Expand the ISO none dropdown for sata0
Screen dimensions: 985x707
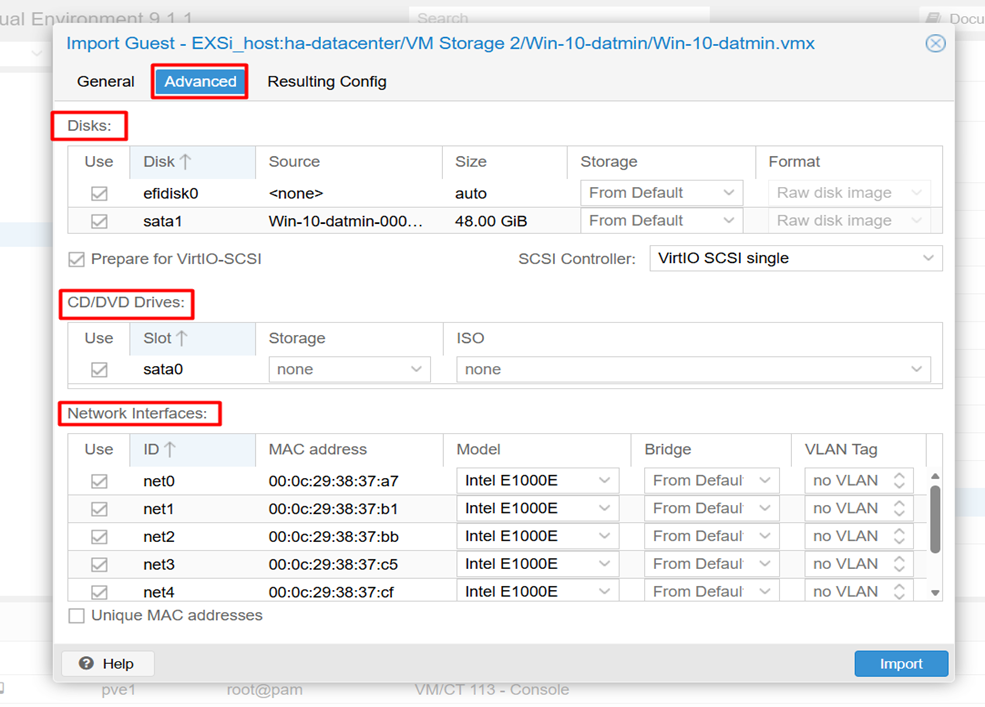pos(694,370)
